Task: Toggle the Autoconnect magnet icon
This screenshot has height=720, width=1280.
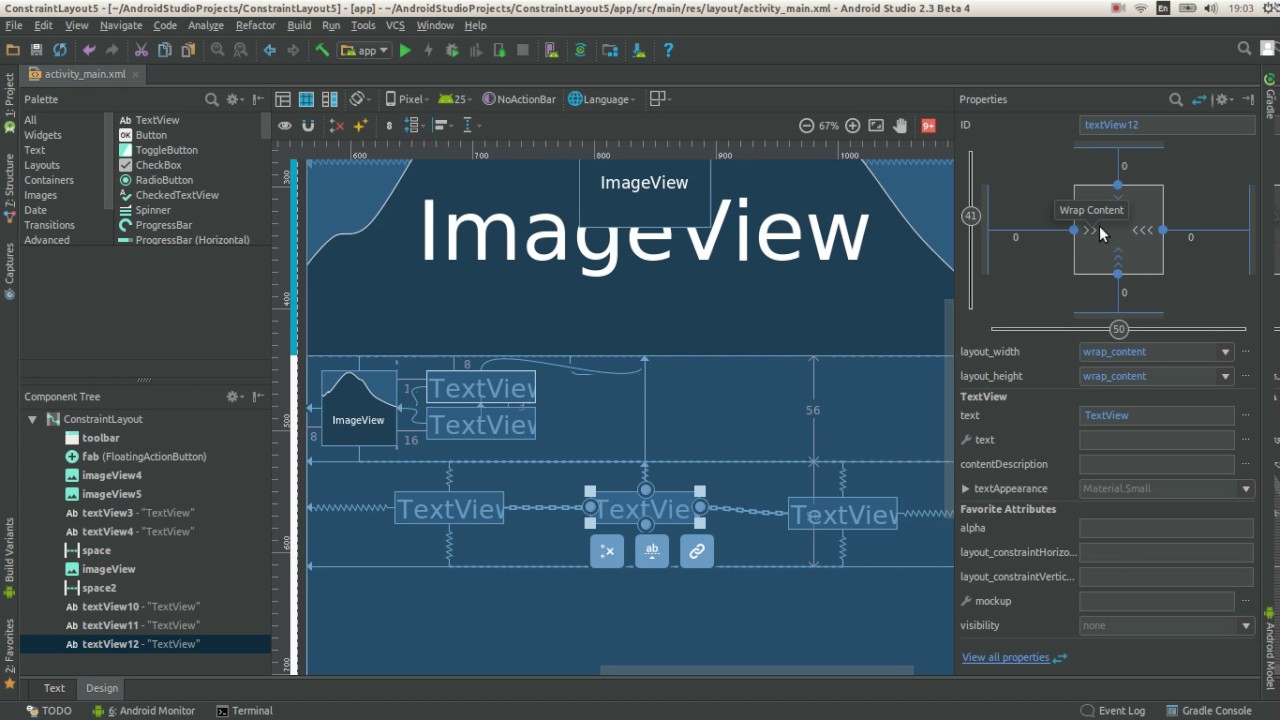Action: [308, 125]
